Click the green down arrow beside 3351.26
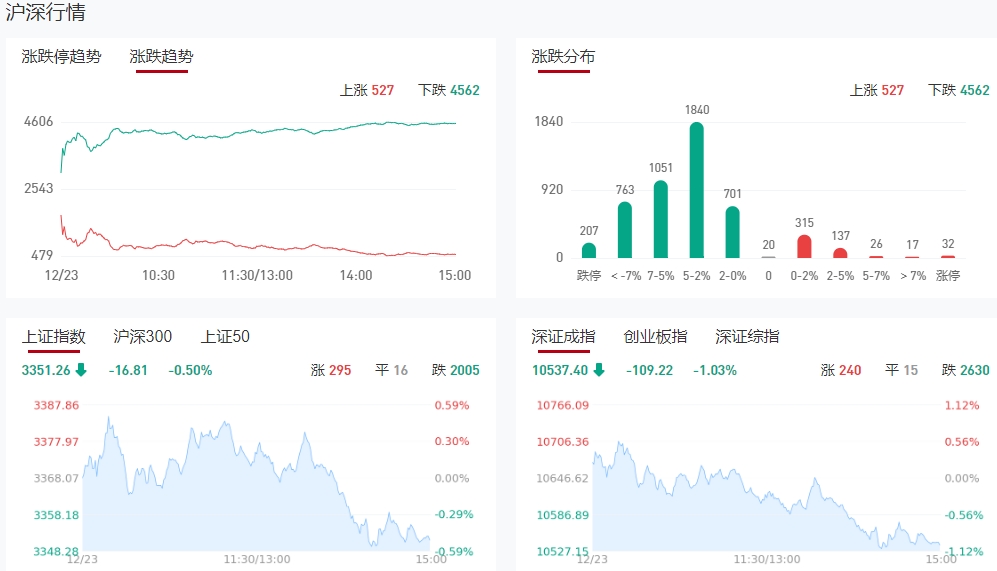The height and width of the screenshot is (571, 997). (x=81, y=369)
